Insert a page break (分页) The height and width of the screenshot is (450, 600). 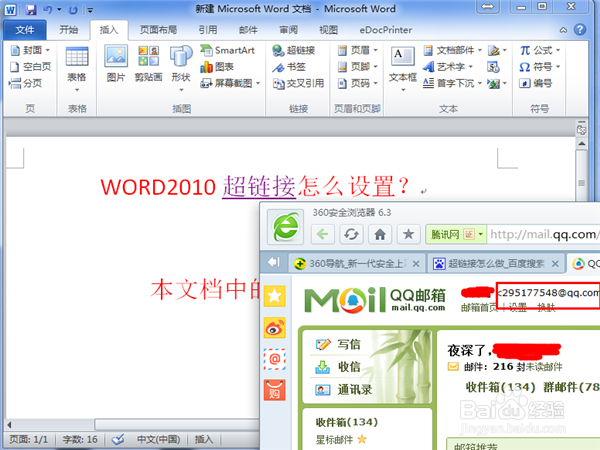(25, 83)
